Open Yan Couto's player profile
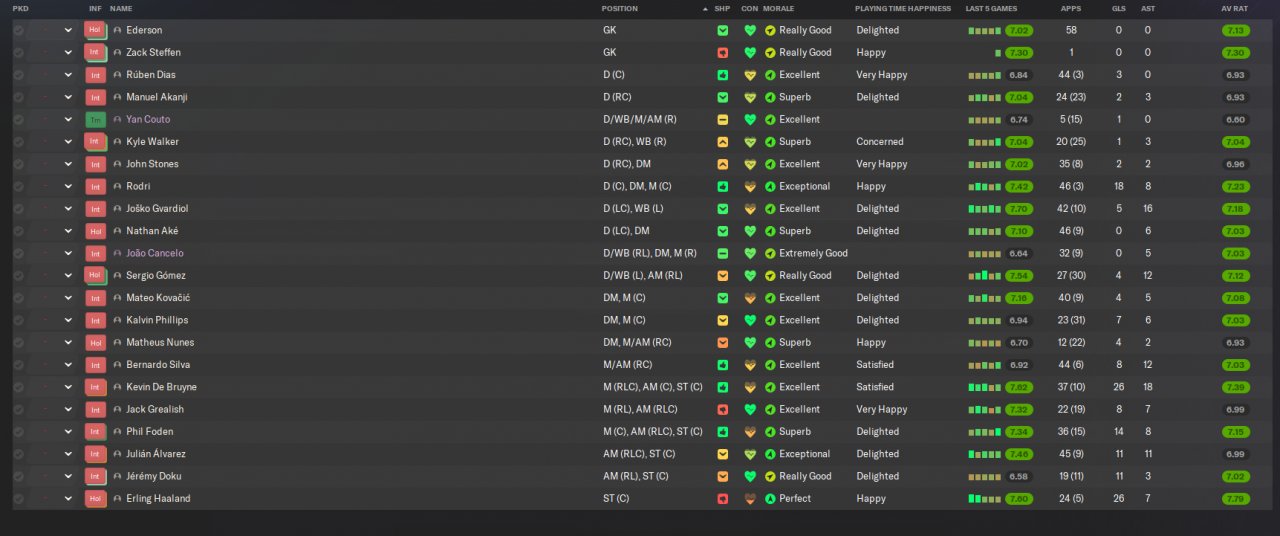 tap(148, 119)
